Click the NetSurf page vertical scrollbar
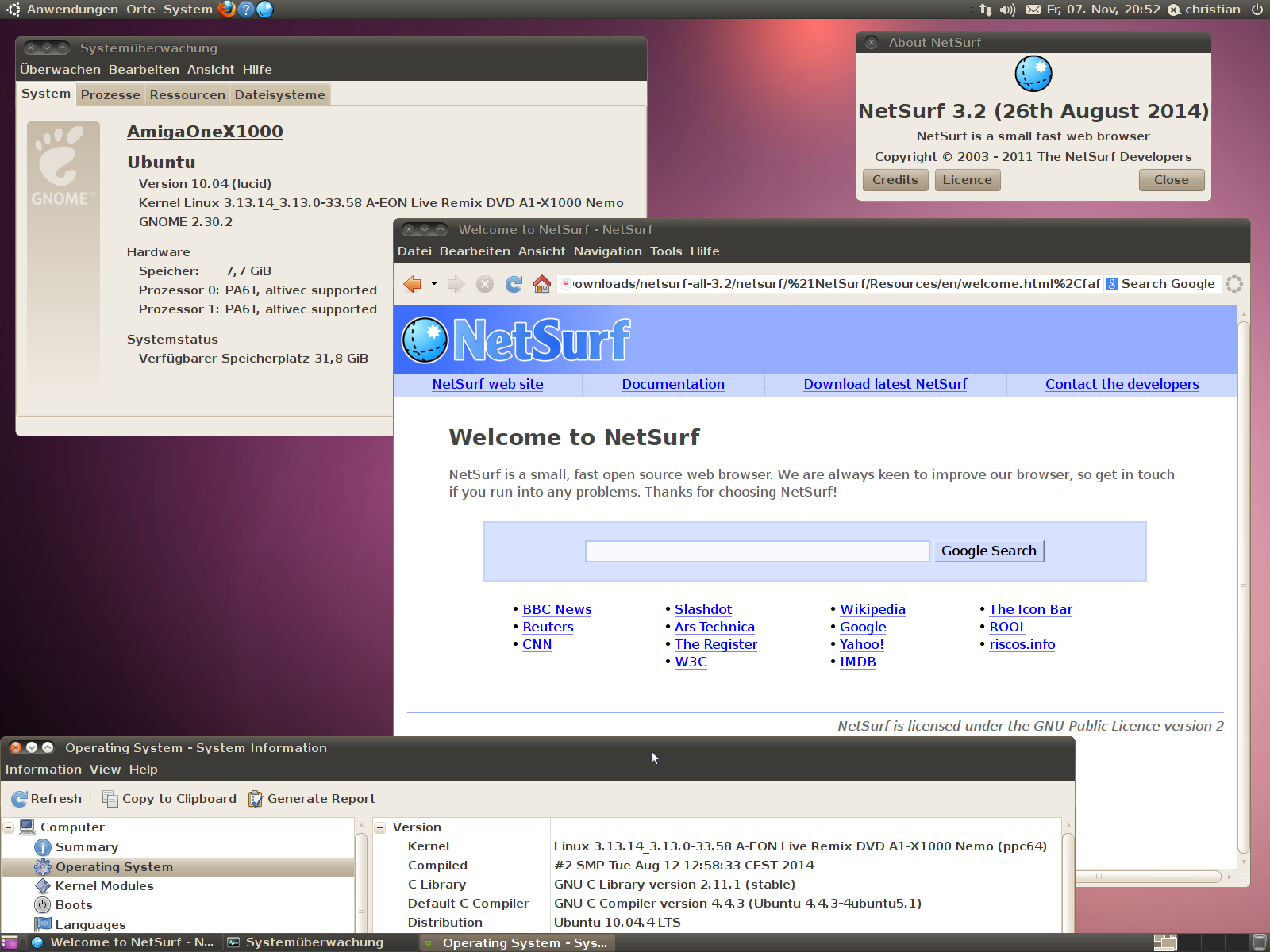Image resolution: width=1270 pixels, height=952 pixels. pyautogui.click(x=1244, y=587)
